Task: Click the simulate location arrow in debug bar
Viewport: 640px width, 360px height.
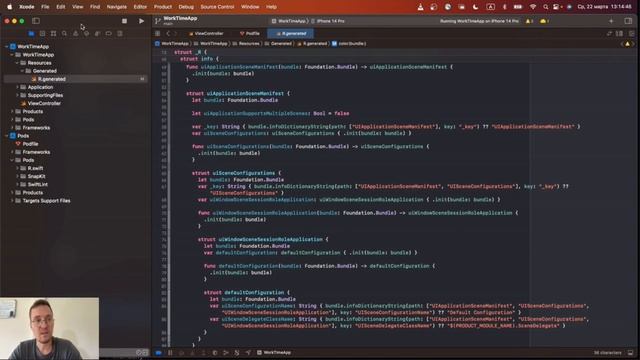Action: click(248, 353)
